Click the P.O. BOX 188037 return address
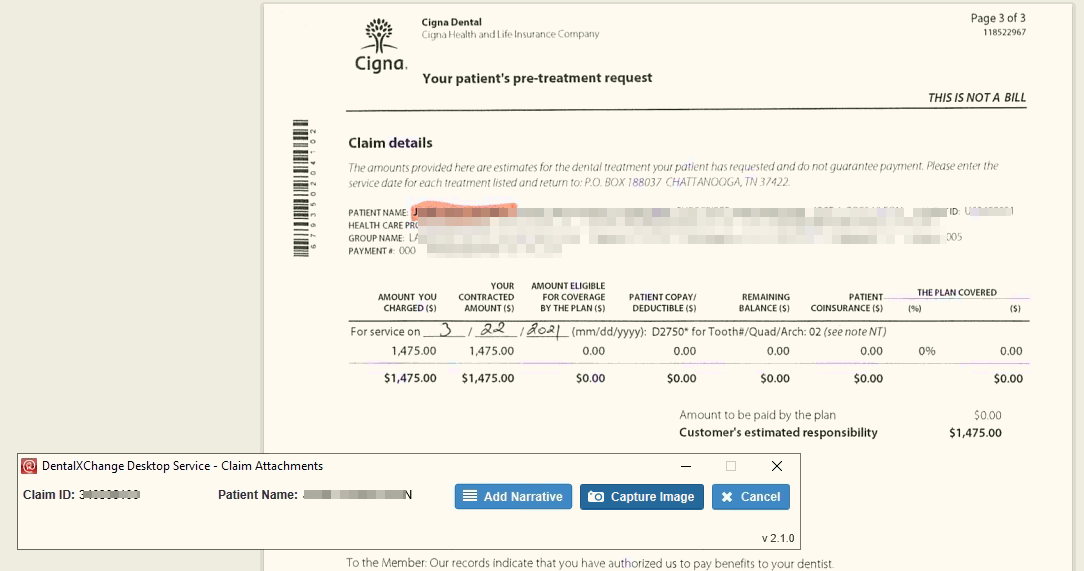Image resolution: width=1084 pixels, height=571 pixels. click(687, 182)
